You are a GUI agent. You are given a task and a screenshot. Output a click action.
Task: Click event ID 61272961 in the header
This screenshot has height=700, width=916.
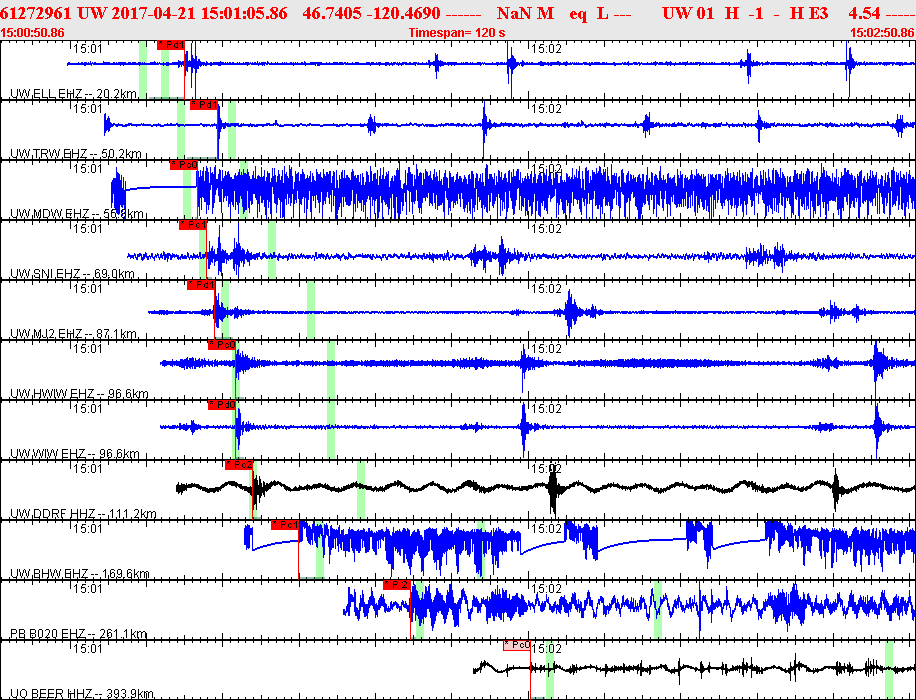38,13
